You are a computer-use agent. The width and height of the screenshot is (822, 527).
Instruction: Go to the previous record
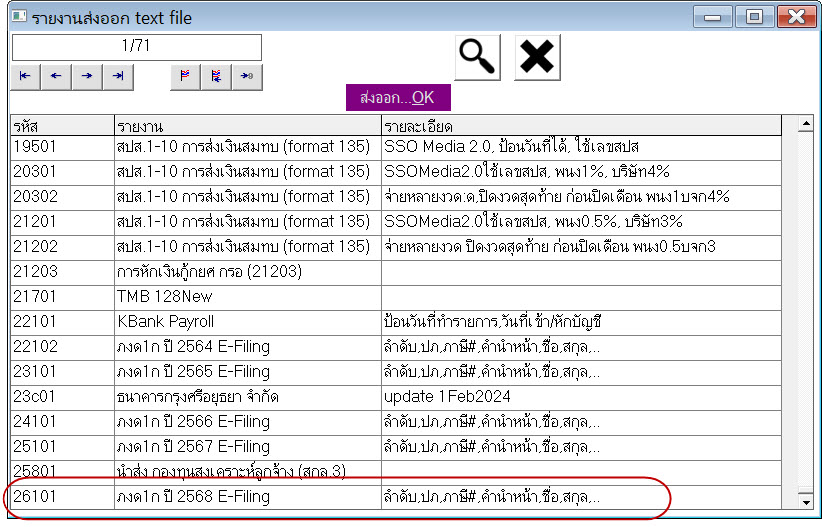click(x=56, y=77)
